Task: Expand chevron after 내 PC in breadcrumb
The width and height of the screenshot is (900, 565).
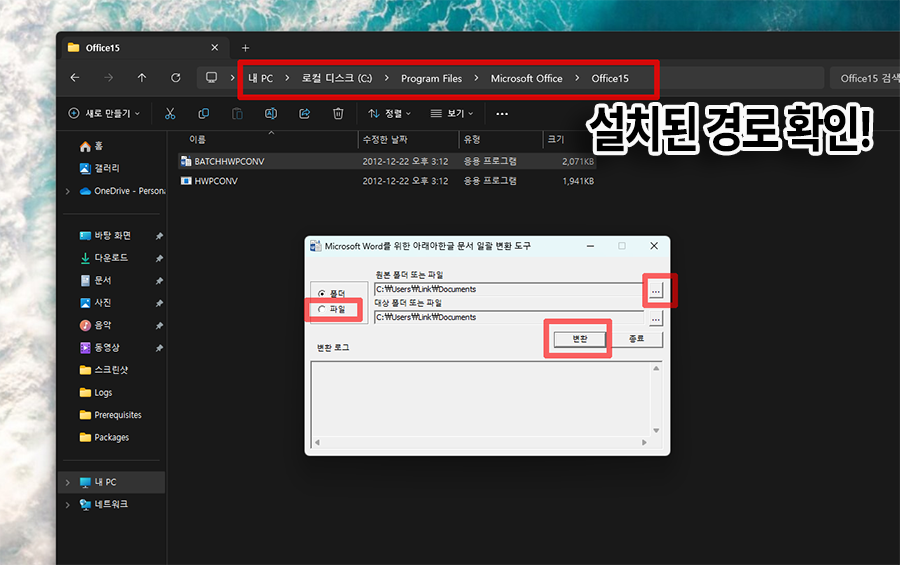Action: (x=287, y=78)
